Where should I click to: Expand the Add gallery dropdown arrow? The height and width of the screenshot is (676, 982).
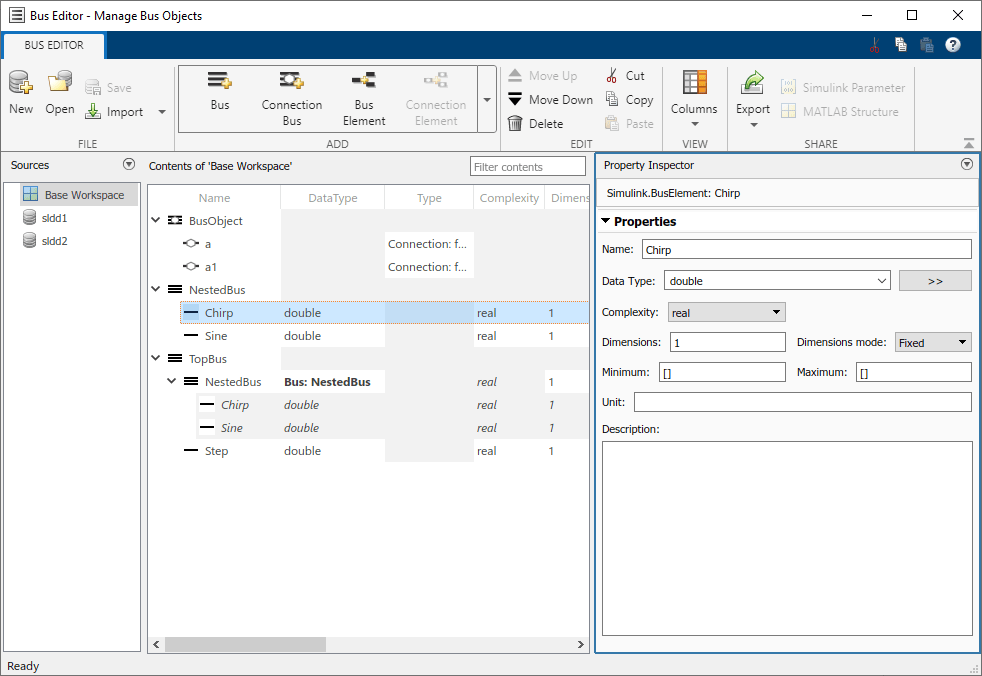coord(487,100)
